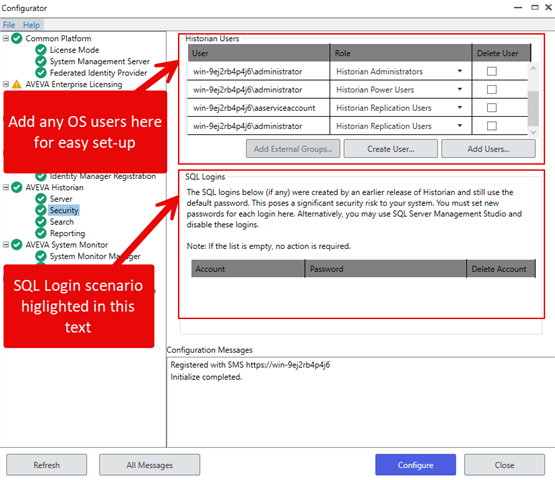Tick Delete User checkbox for the aaserviceaccount row
Image resolution: width=555 pixels, height=480 pixels.
492,108
